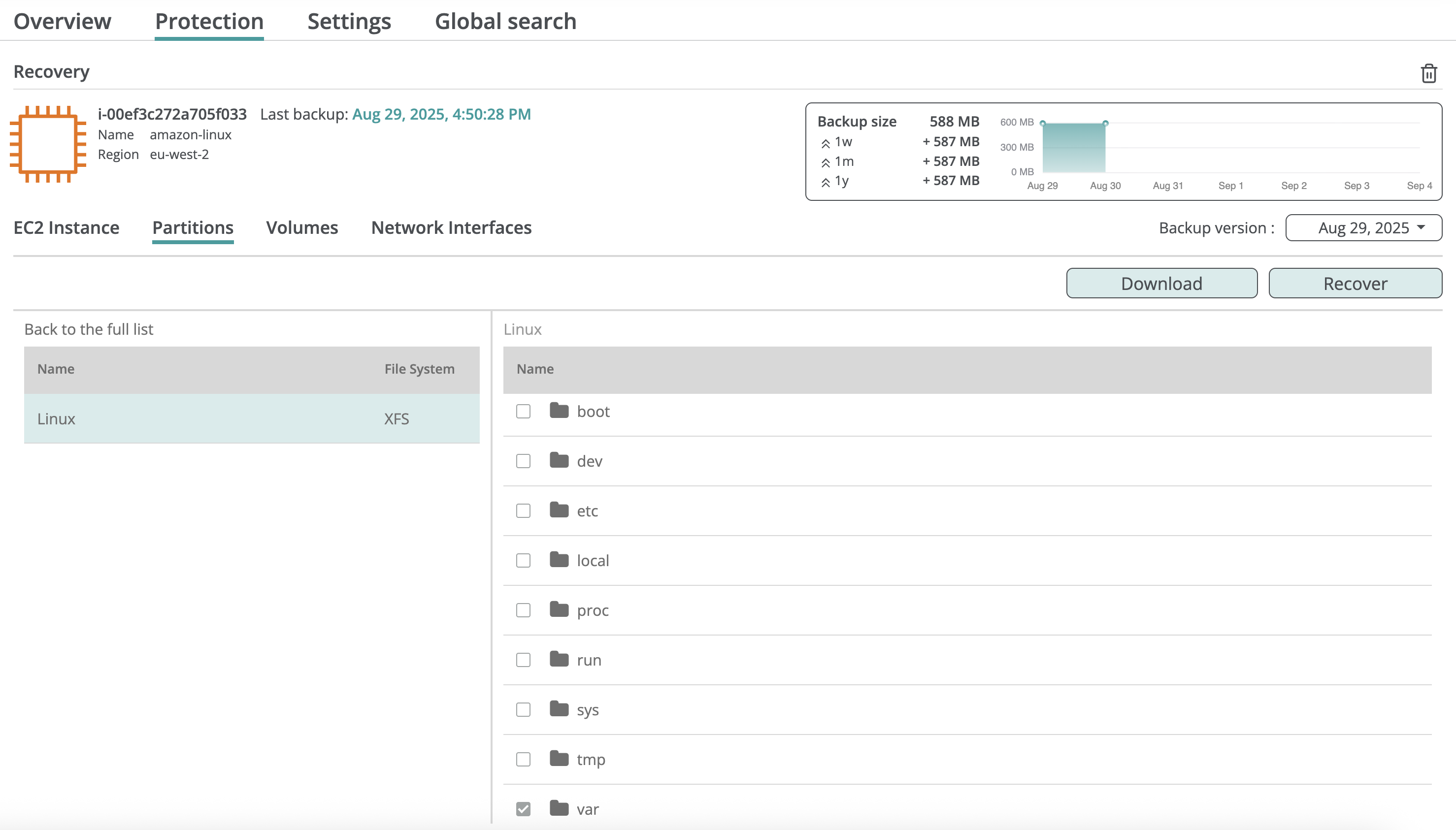Click the Aug 30 chart data point
Image resolution: width=1456 pixels, height=830 pixels.
click(1105, 123)
